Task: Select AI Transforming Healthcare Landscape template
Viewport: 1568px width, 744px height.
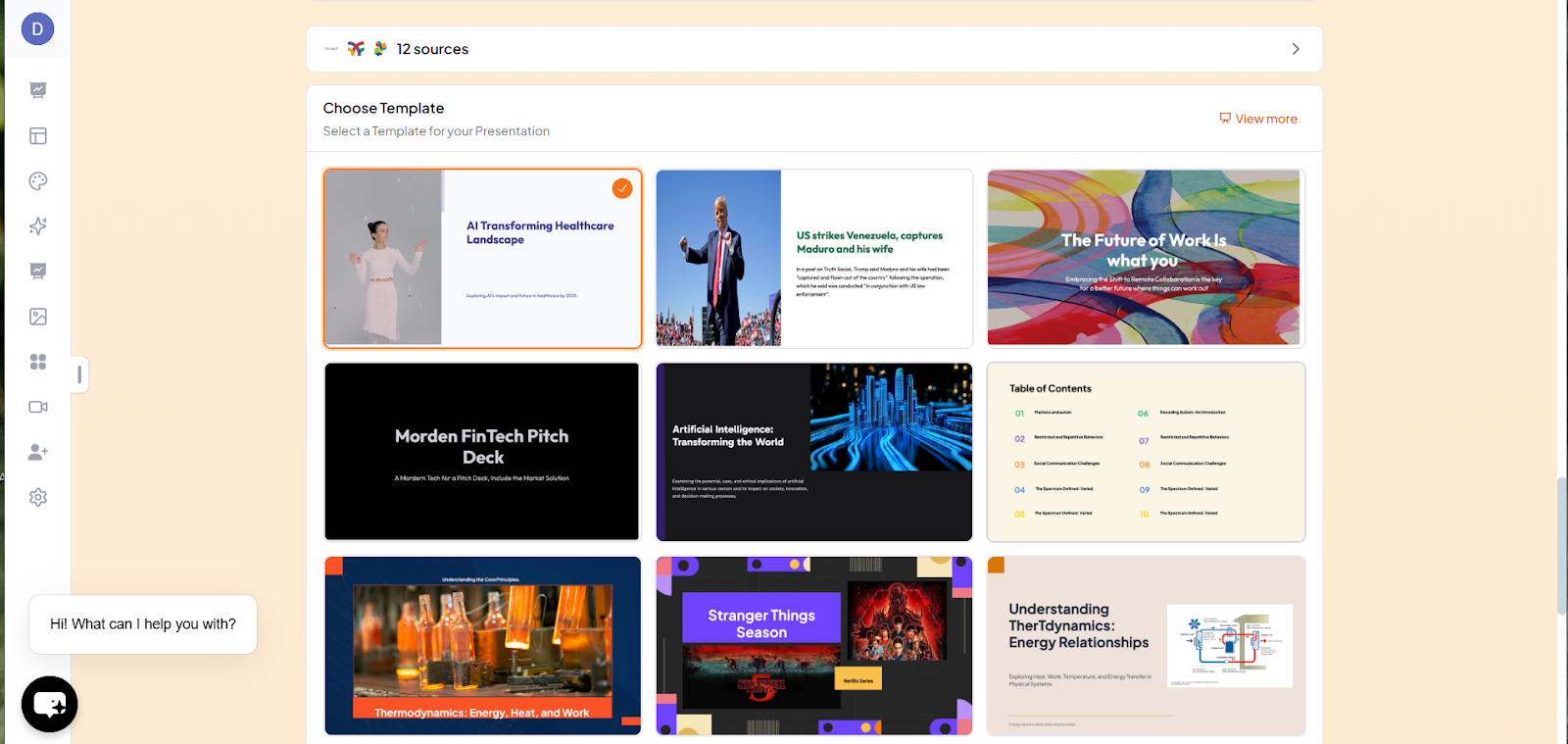Action: pyautogui.click(x=483, y=259)
